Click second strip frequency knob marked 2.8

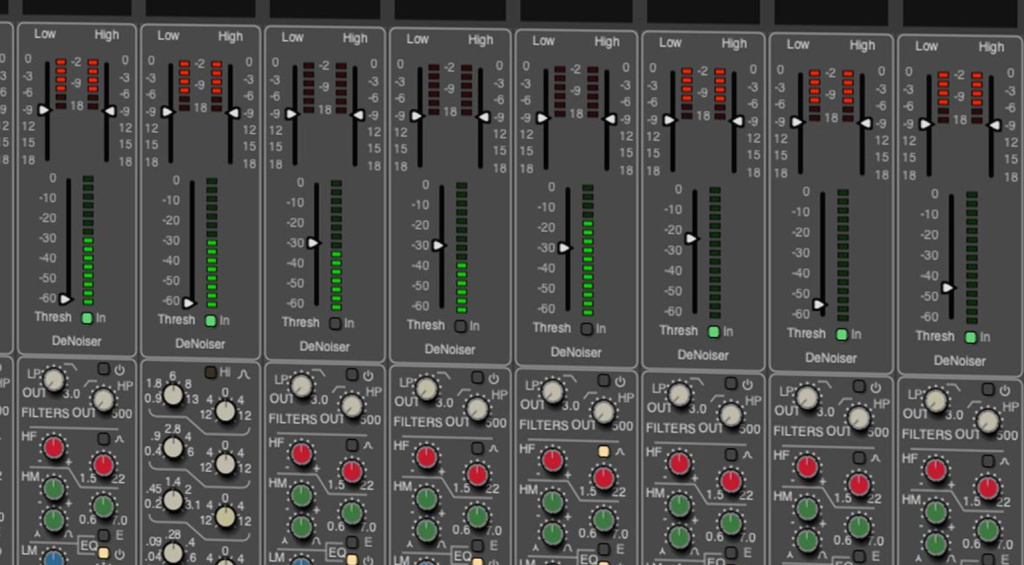(x=173, y=447)
